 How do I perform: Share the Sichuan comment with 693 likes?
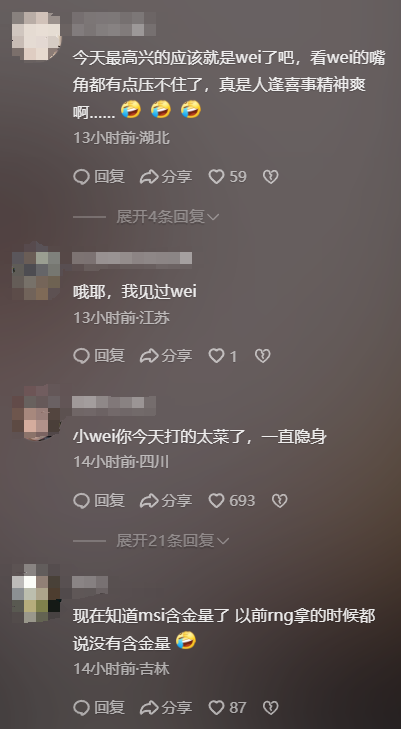pyautogui.click(x=166, y=501)
